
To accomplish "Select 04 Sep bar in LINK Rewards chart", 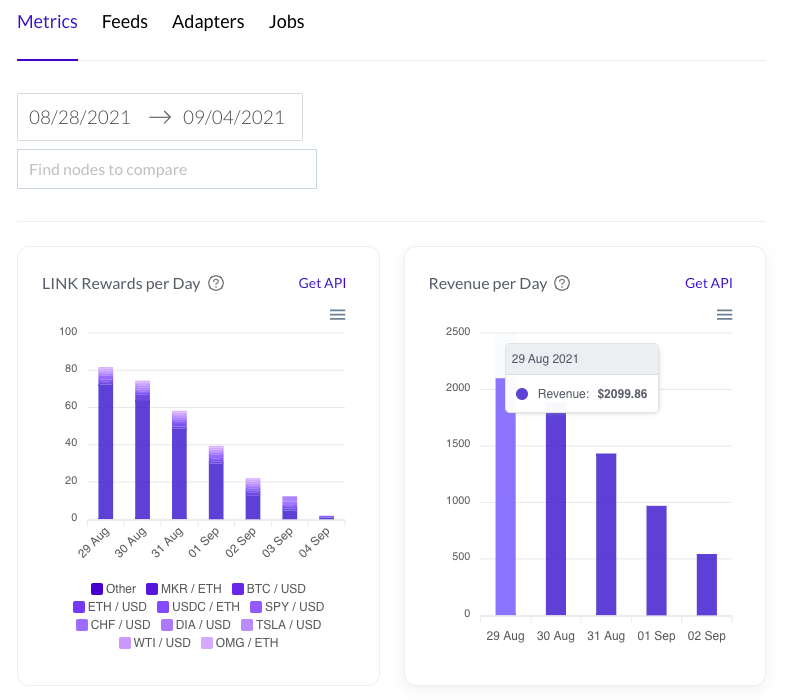I will click(x=327, y=517).
